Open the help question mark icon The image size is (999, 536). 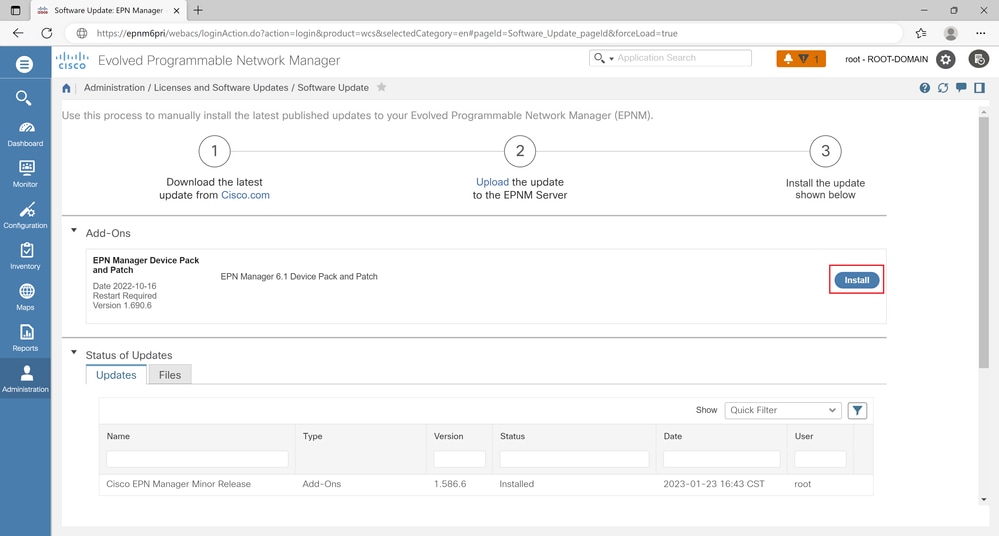point(924,88)
